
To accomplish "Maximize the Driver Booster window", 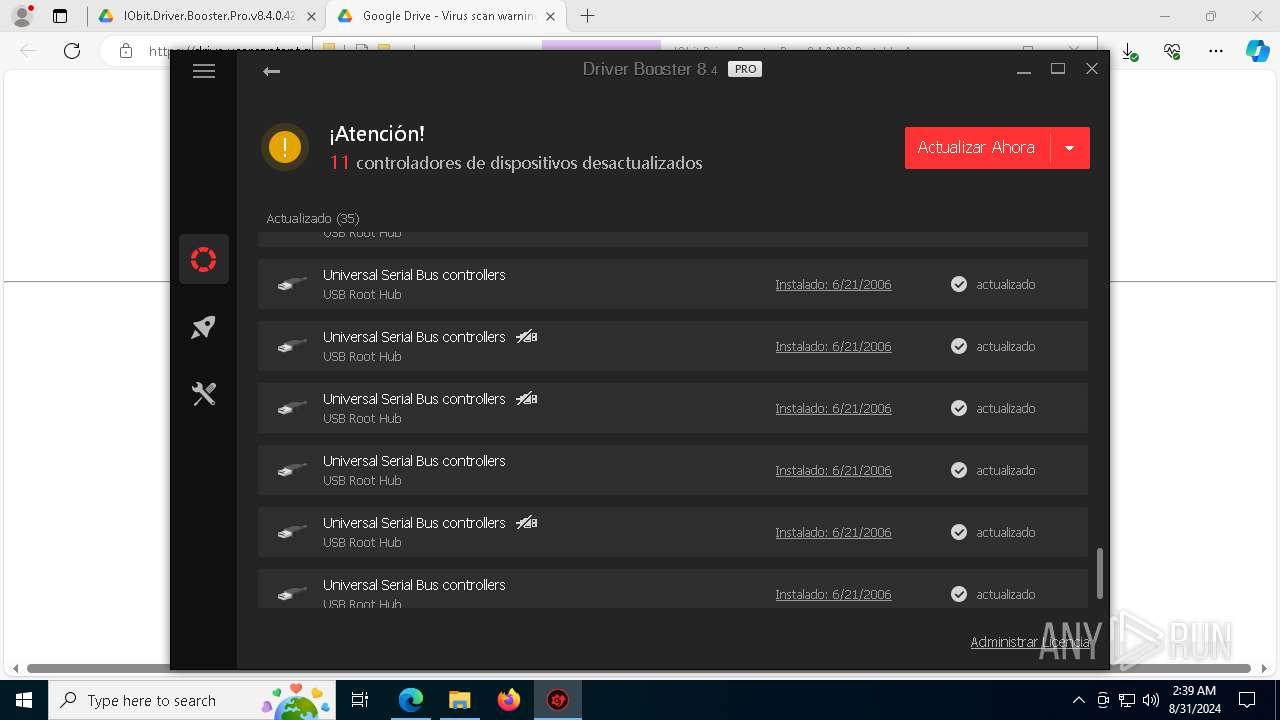I will pyautogui.click(x=1058, y=69).
